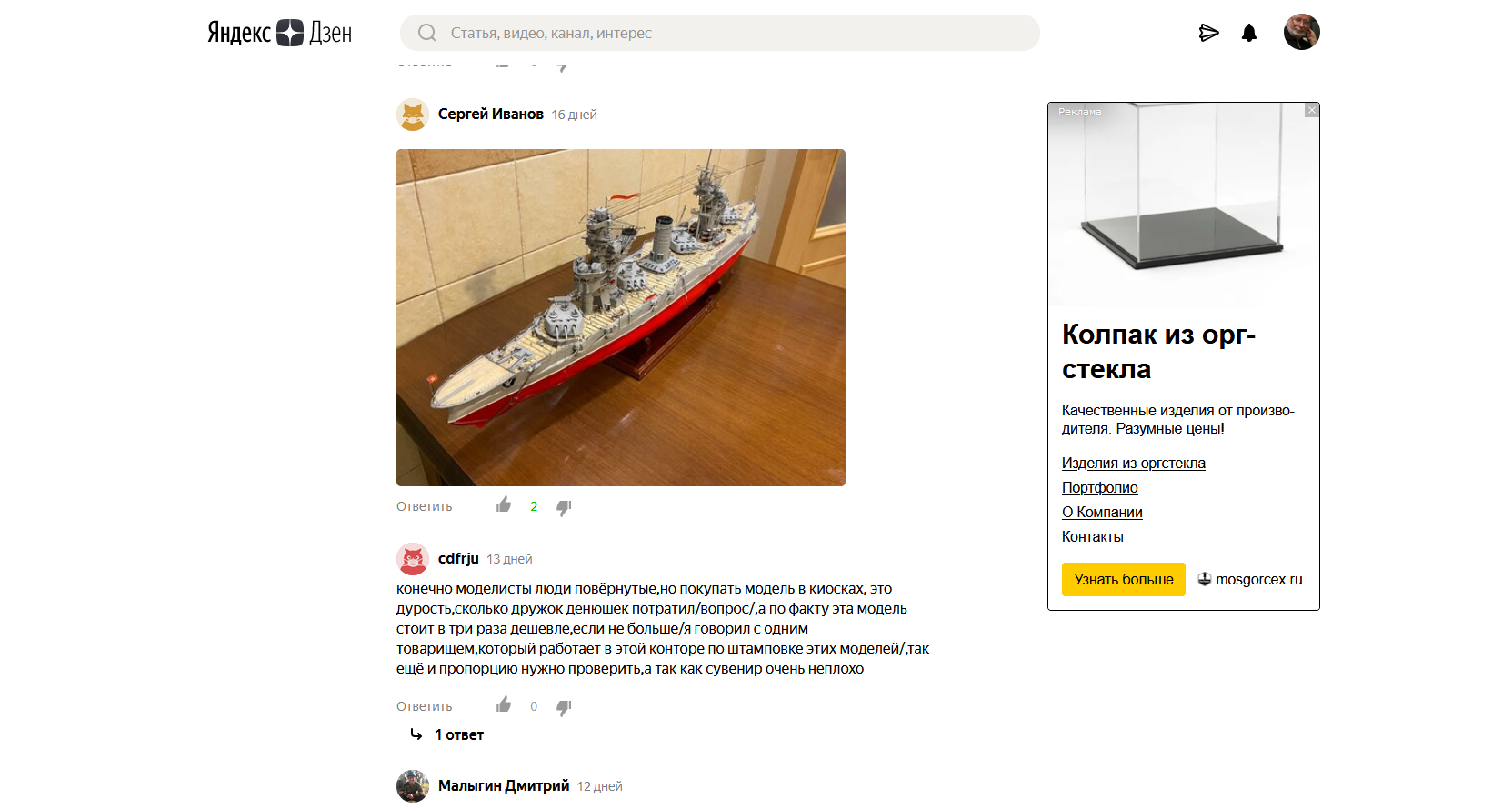Open the user profile avatar
1512x809 pixels.
click(1301, 33)
